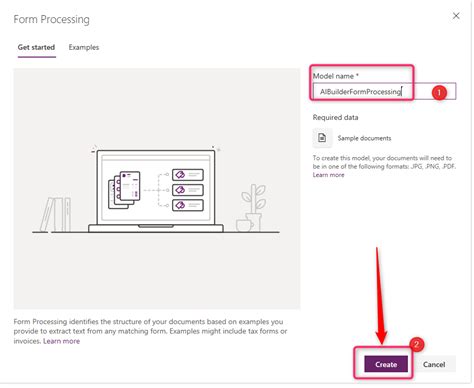Select the Required data heading
Screen dimensions: 474x388
(335, 117)
